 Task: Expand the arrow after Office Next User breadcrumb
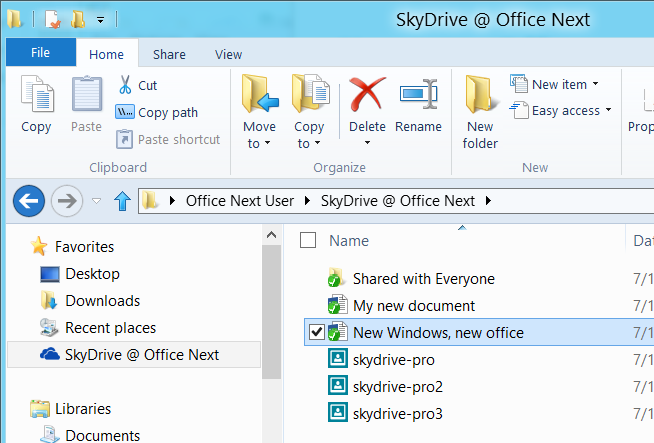(307, 201)
